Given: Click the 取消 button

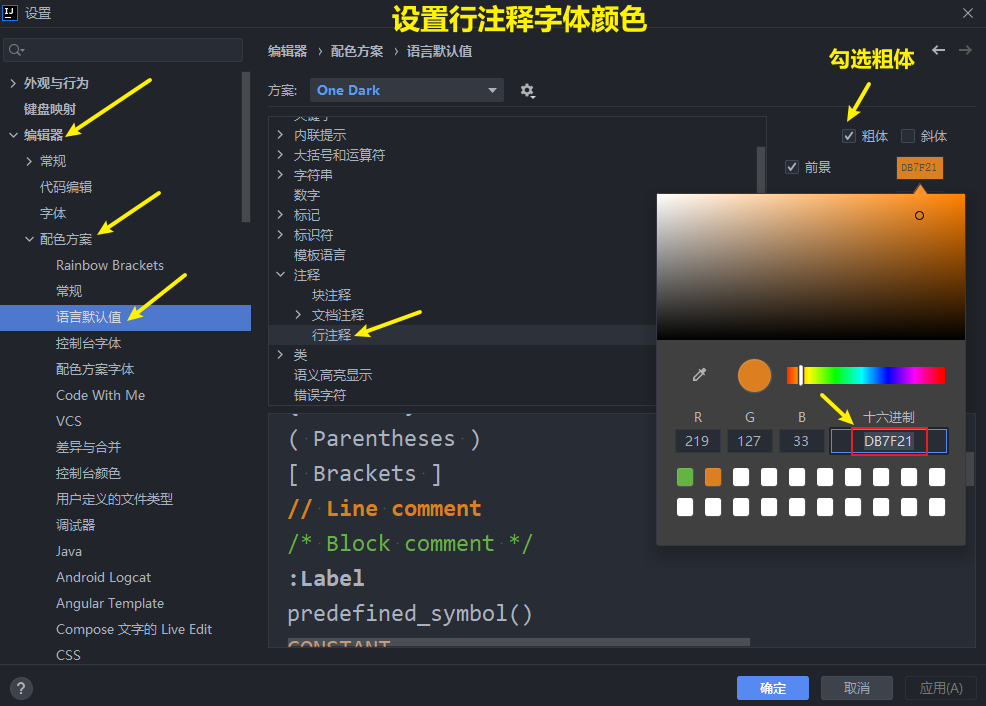Looking at the screenshot, I should pyautogui.click(x=856, y=688).
